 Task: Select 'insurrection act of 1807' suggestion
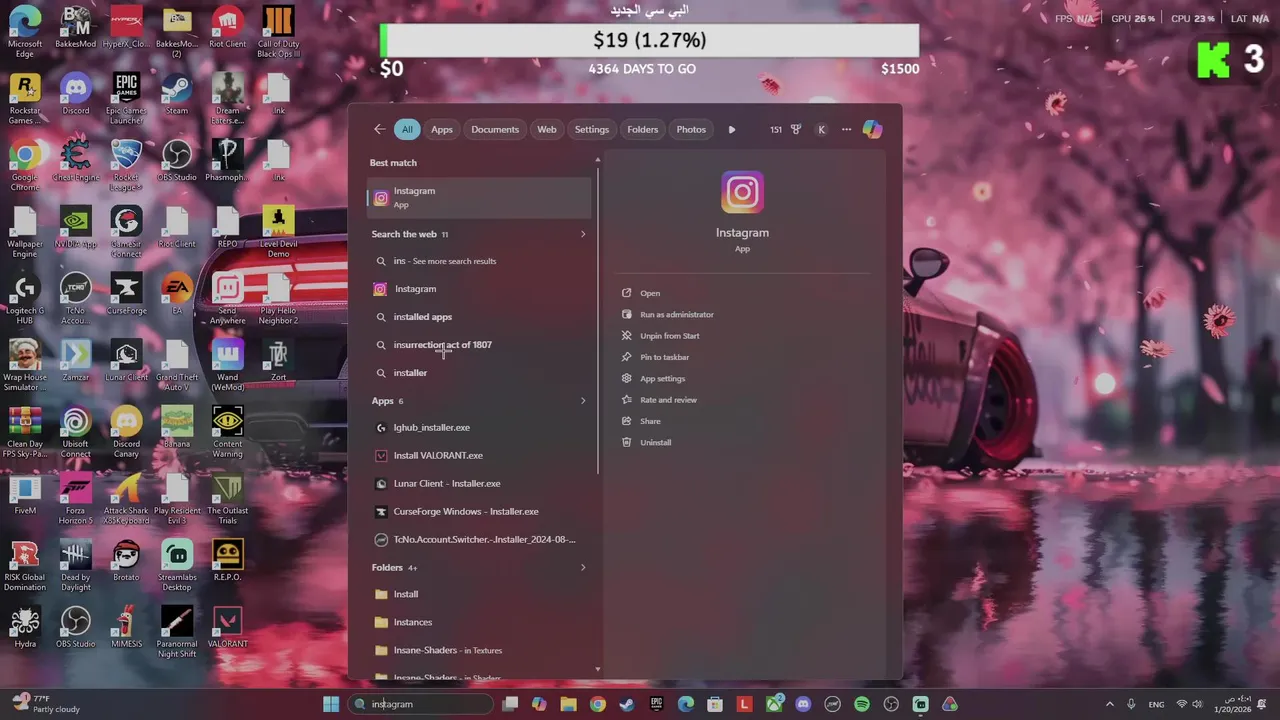(479, 345)
